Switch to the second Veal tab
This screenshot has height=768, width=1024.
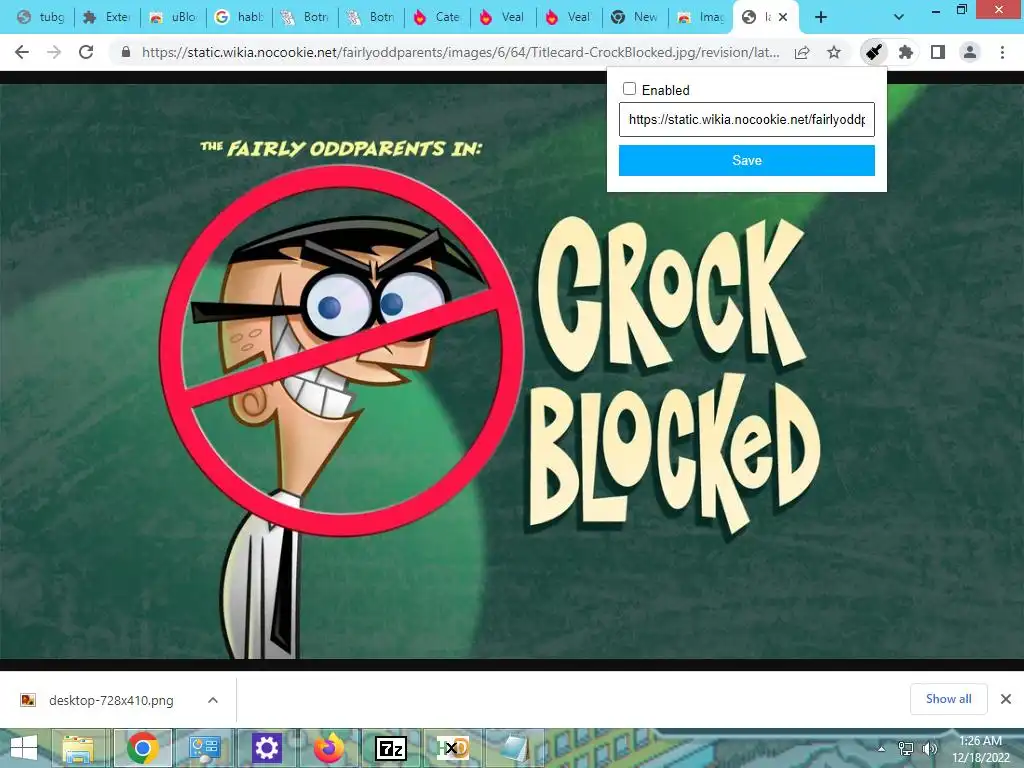568,18
